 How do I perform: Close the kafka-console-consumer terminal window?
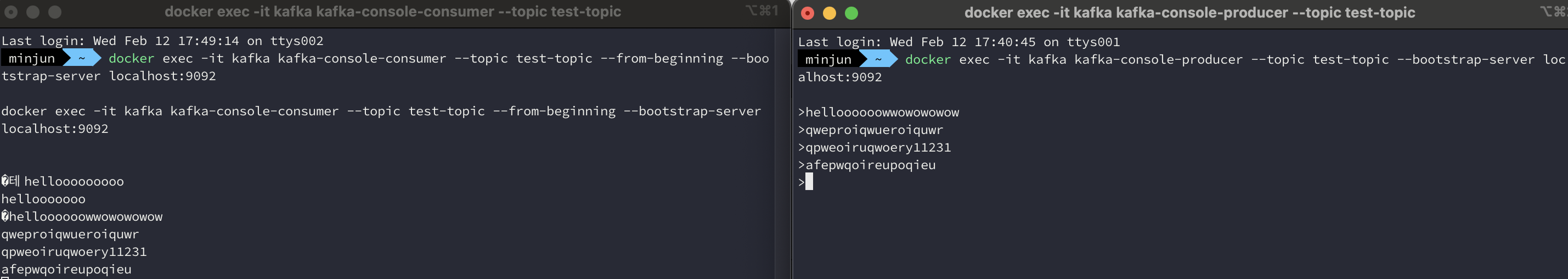(x=11, y=12)
